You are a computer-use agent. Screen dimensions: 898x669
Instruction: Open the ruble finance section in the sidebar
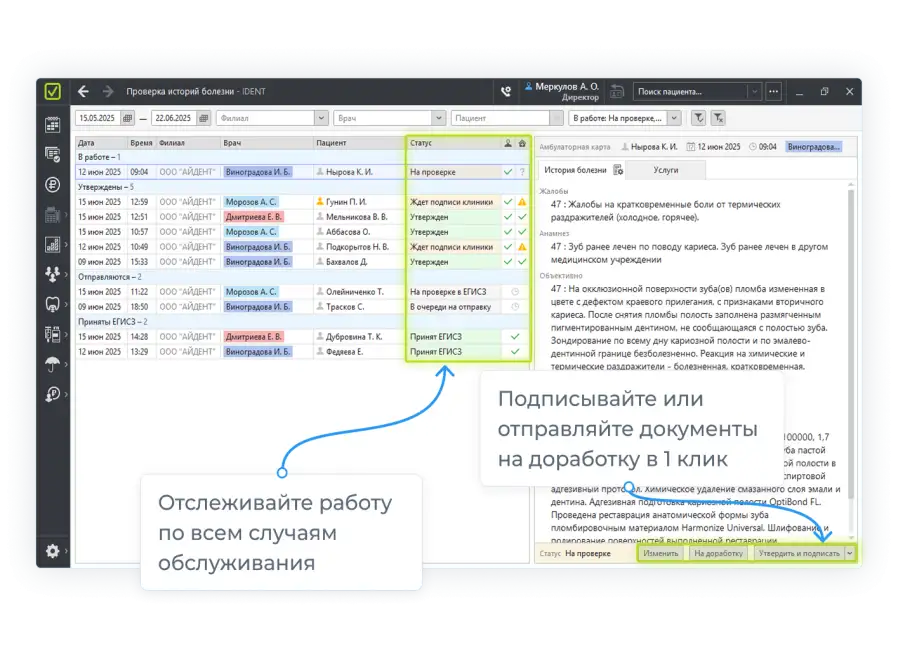(53, 184)
